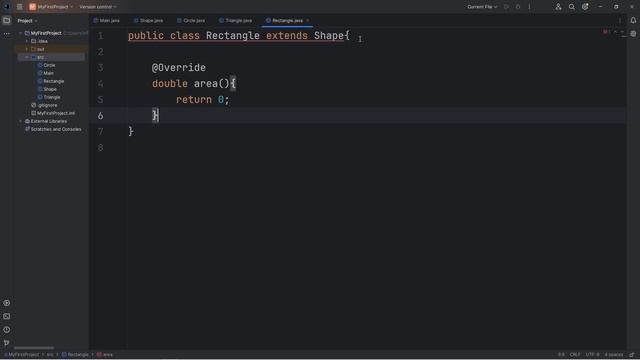Open the Problems tool window icon

click(x=7, y=329)
